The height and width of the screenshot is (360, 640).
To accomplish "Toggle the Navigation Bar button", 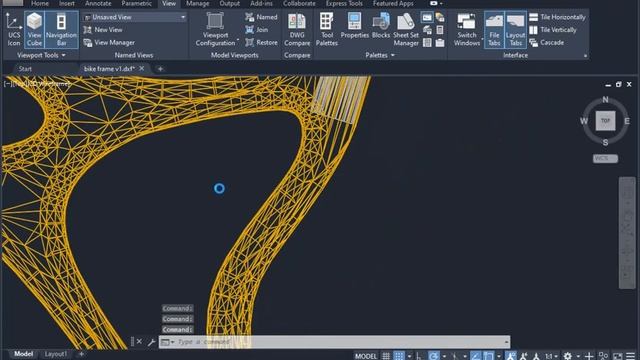I will pyautogui.click(x=61, y=30).
